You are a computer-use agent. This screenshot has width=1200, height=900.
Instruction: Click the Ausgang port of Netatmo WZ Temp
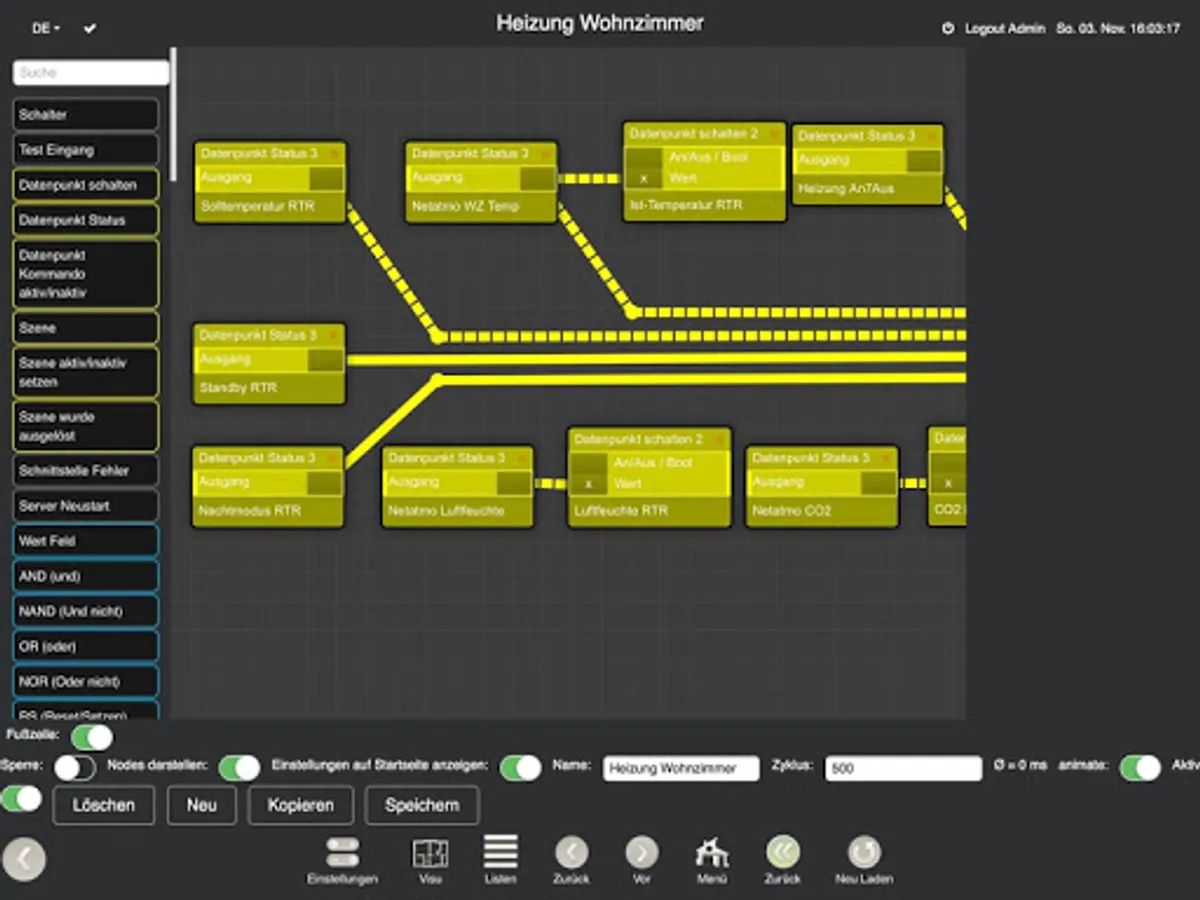[x=537, y=179]
